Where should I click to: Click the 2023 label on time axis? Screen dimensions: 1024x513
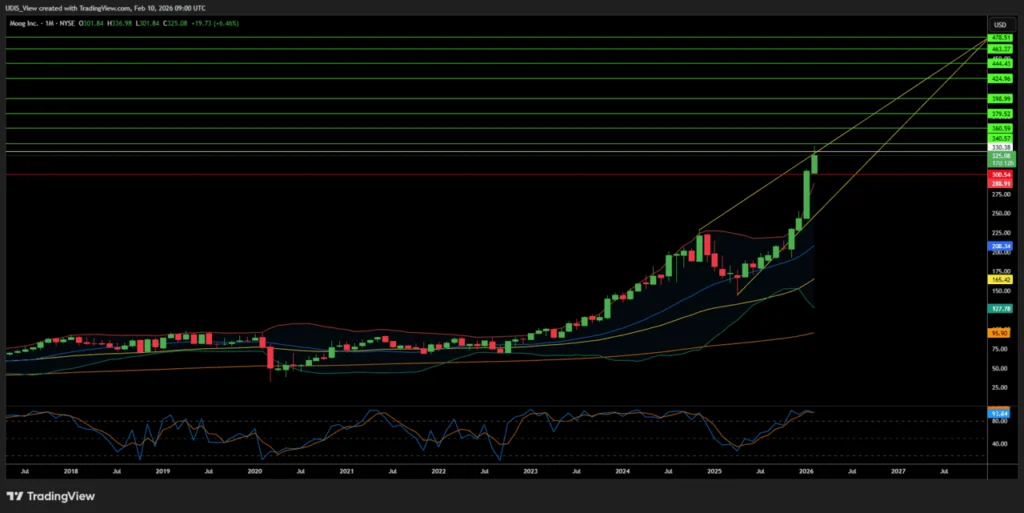pyautogui.click(x=531, y=471)
